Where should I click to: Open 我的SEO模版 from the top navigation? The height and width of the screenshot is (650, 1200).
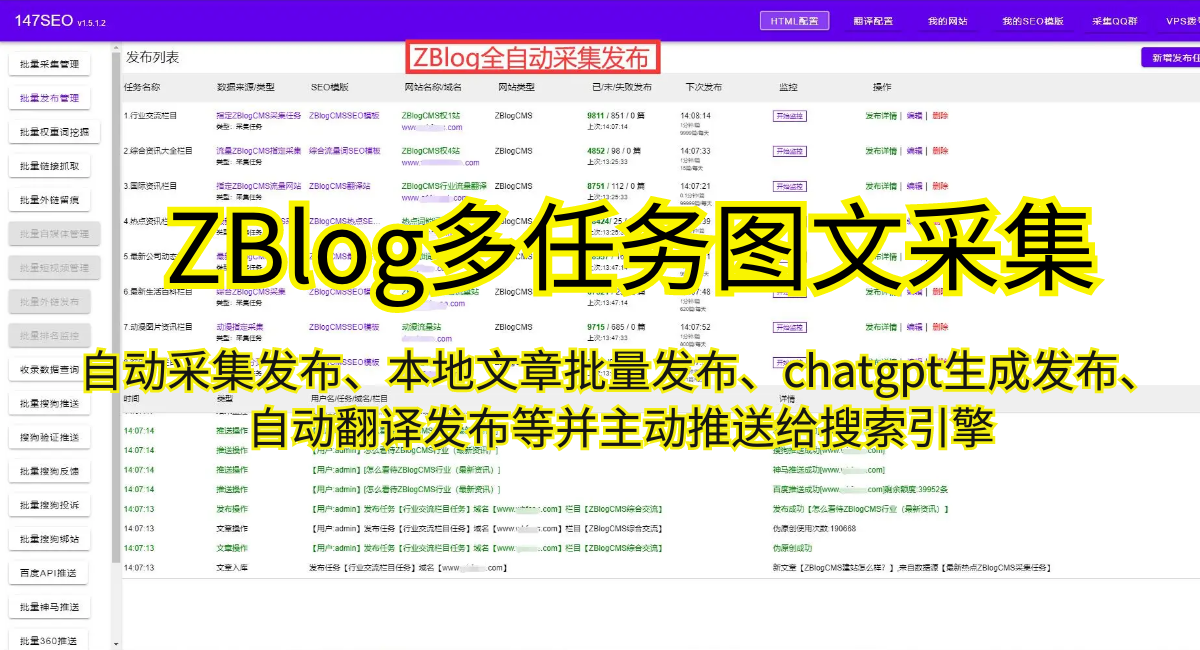(1033, 21)
